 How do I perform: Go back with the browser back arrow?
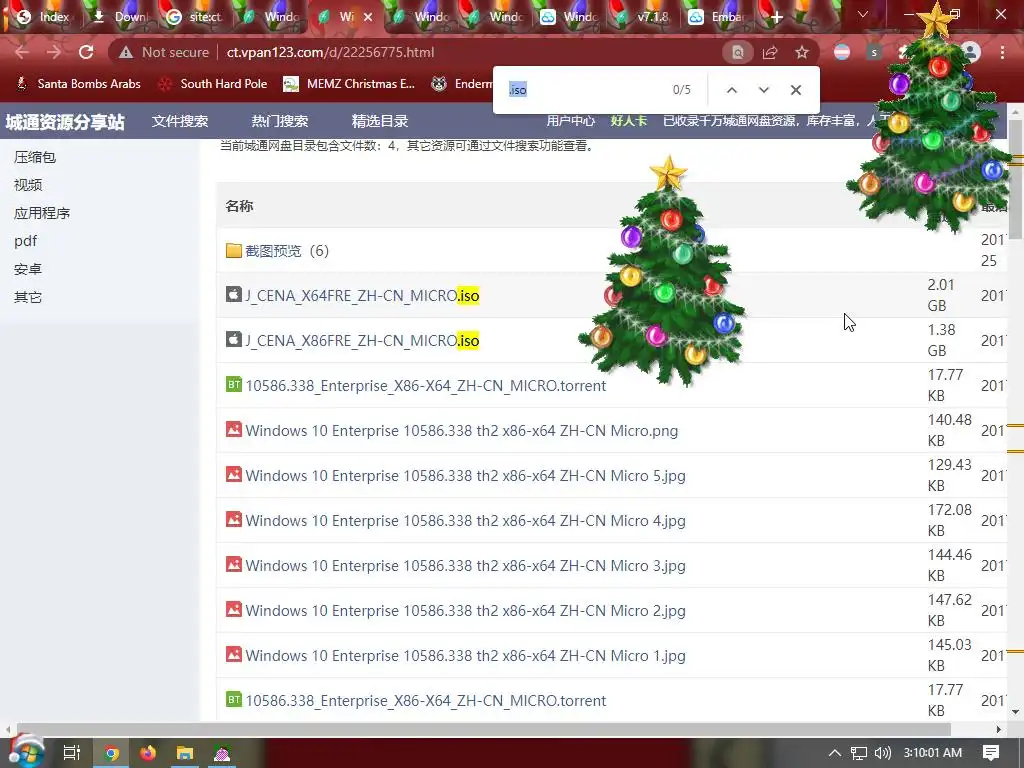pos(22,52)
